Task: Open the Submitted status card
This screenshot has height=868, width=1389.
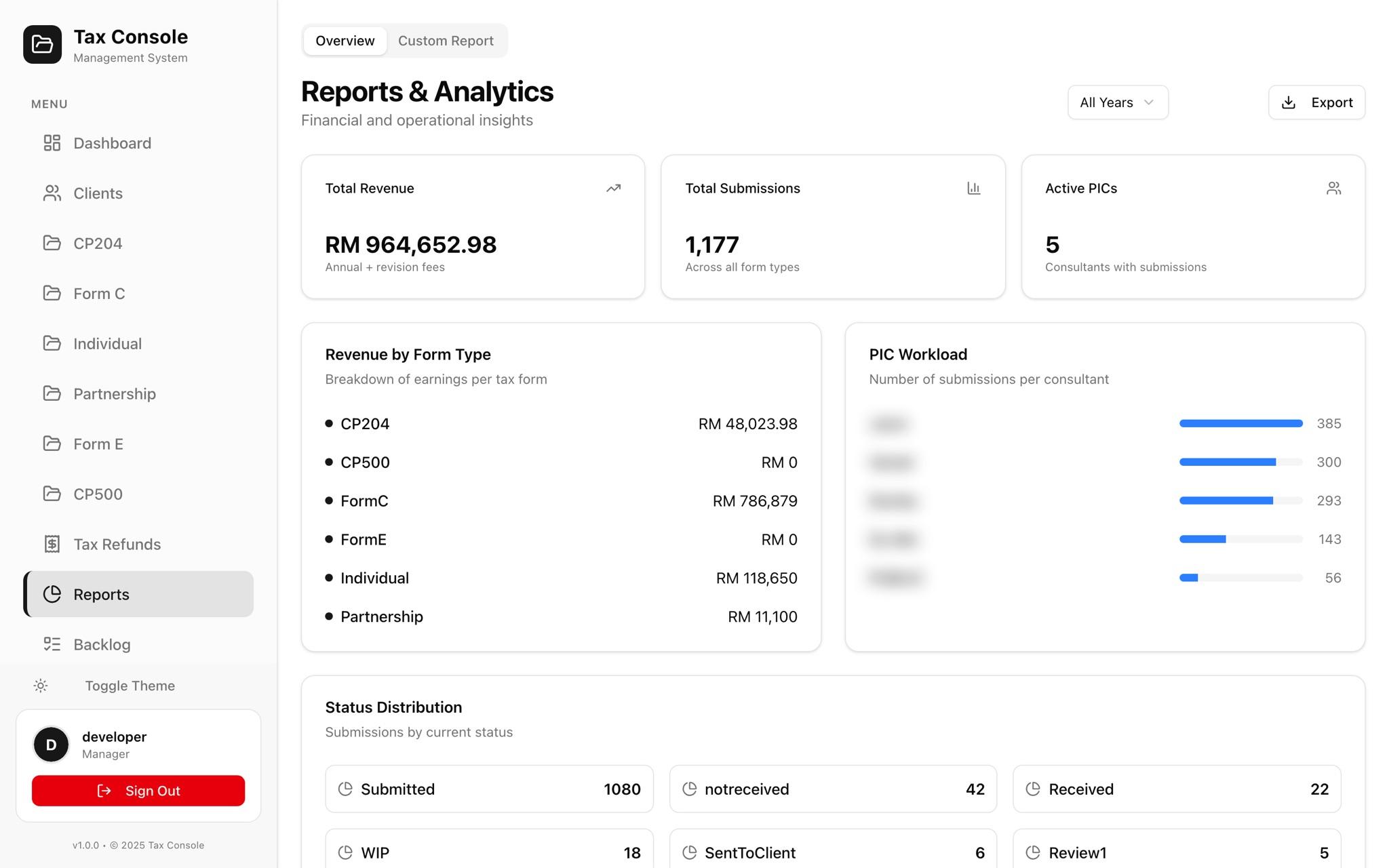Action: click(489, 789)
